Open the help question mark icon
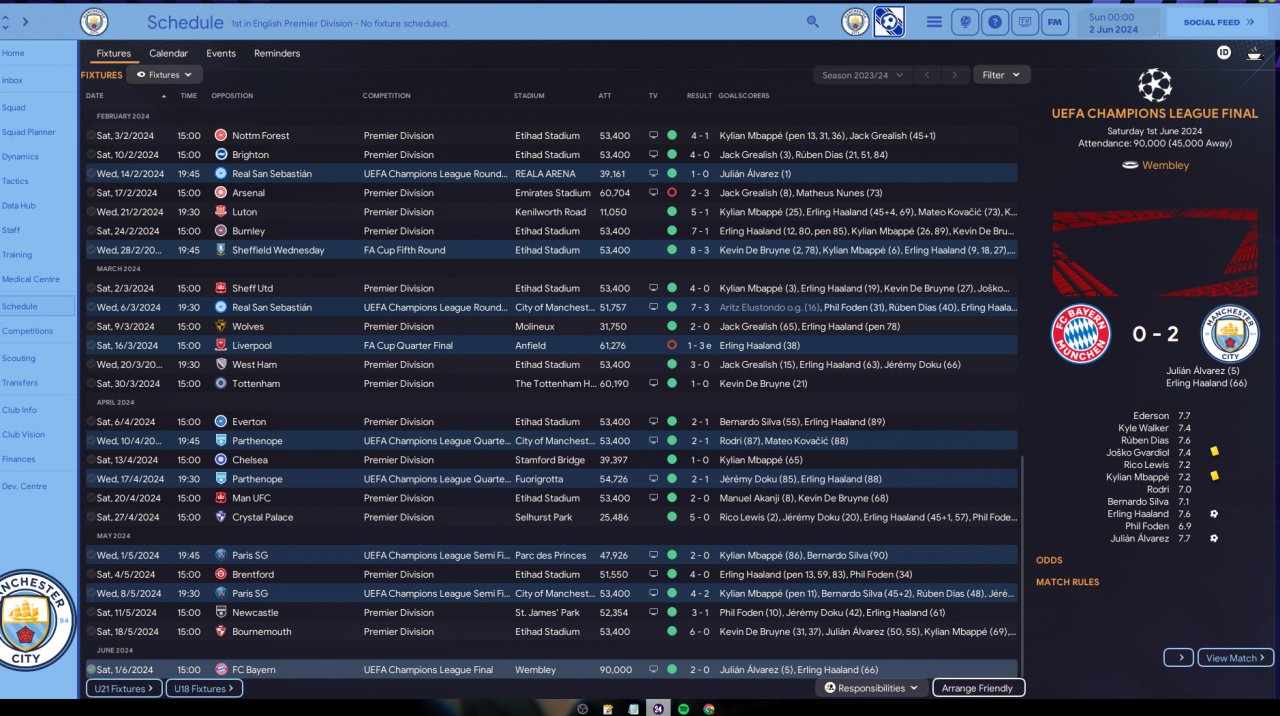1280x716 pixels. 994,21
